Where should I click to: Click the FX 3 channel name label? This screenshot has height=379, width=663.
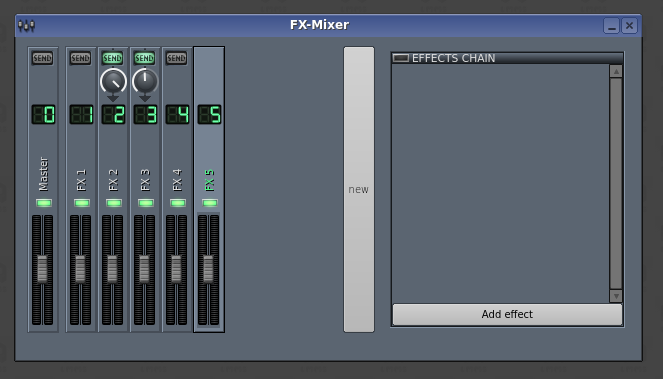145,180
